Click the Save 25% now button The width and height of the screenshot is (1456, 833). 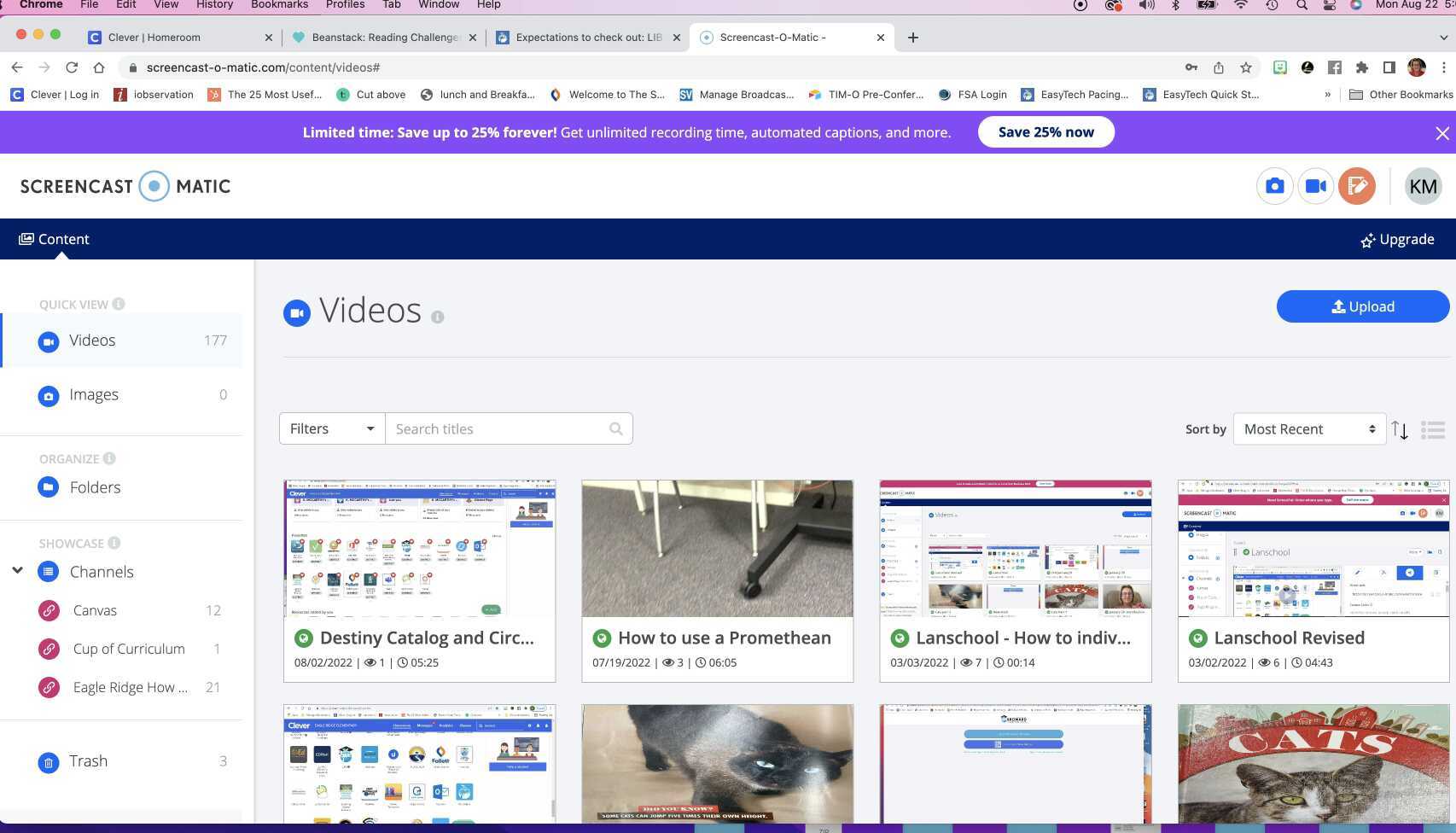pos(1045,132)
